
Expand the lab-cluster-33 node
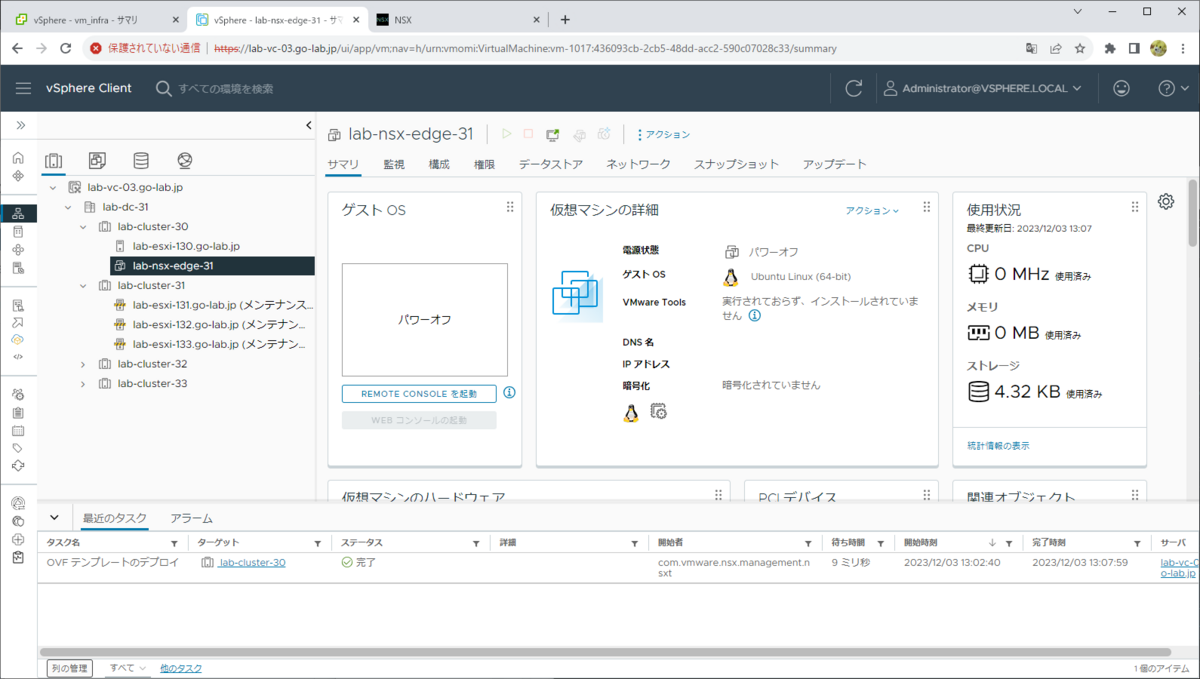point(83,384)
